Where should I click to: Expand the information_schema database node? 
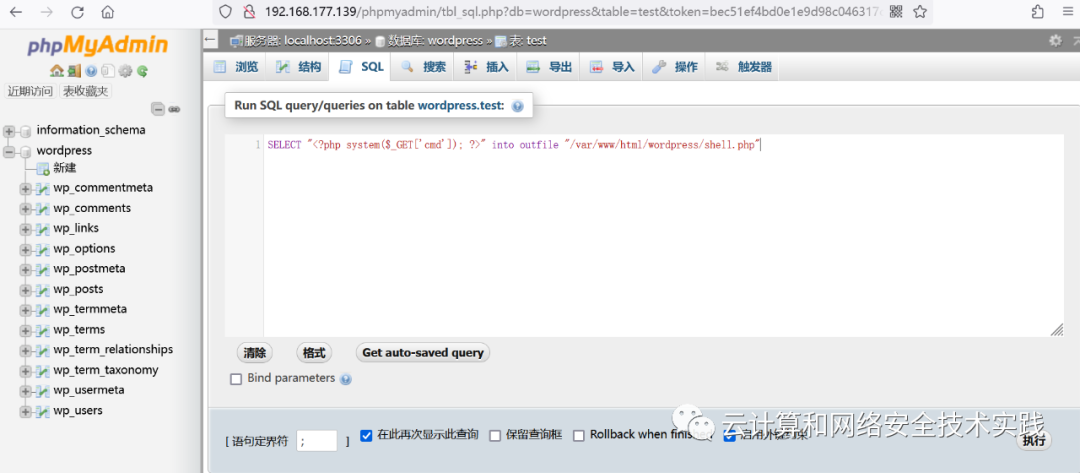9,131
